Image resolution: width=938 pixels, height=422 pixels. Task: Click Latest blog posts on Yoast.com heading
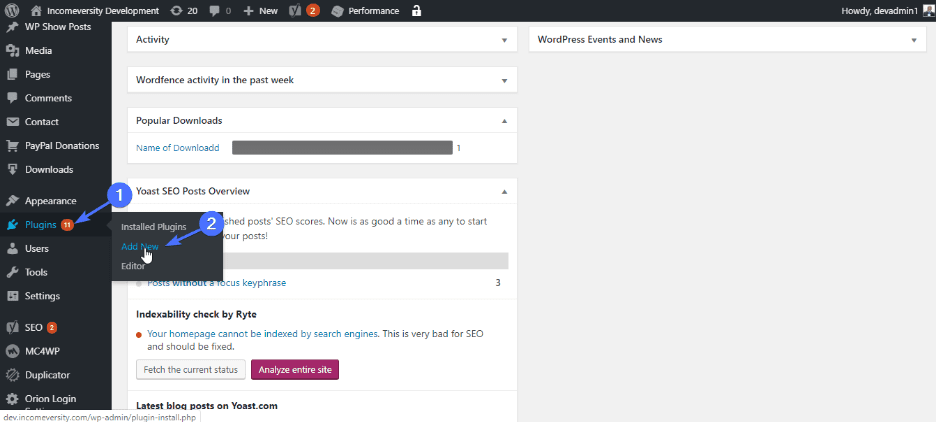click(x=207, y=405)
